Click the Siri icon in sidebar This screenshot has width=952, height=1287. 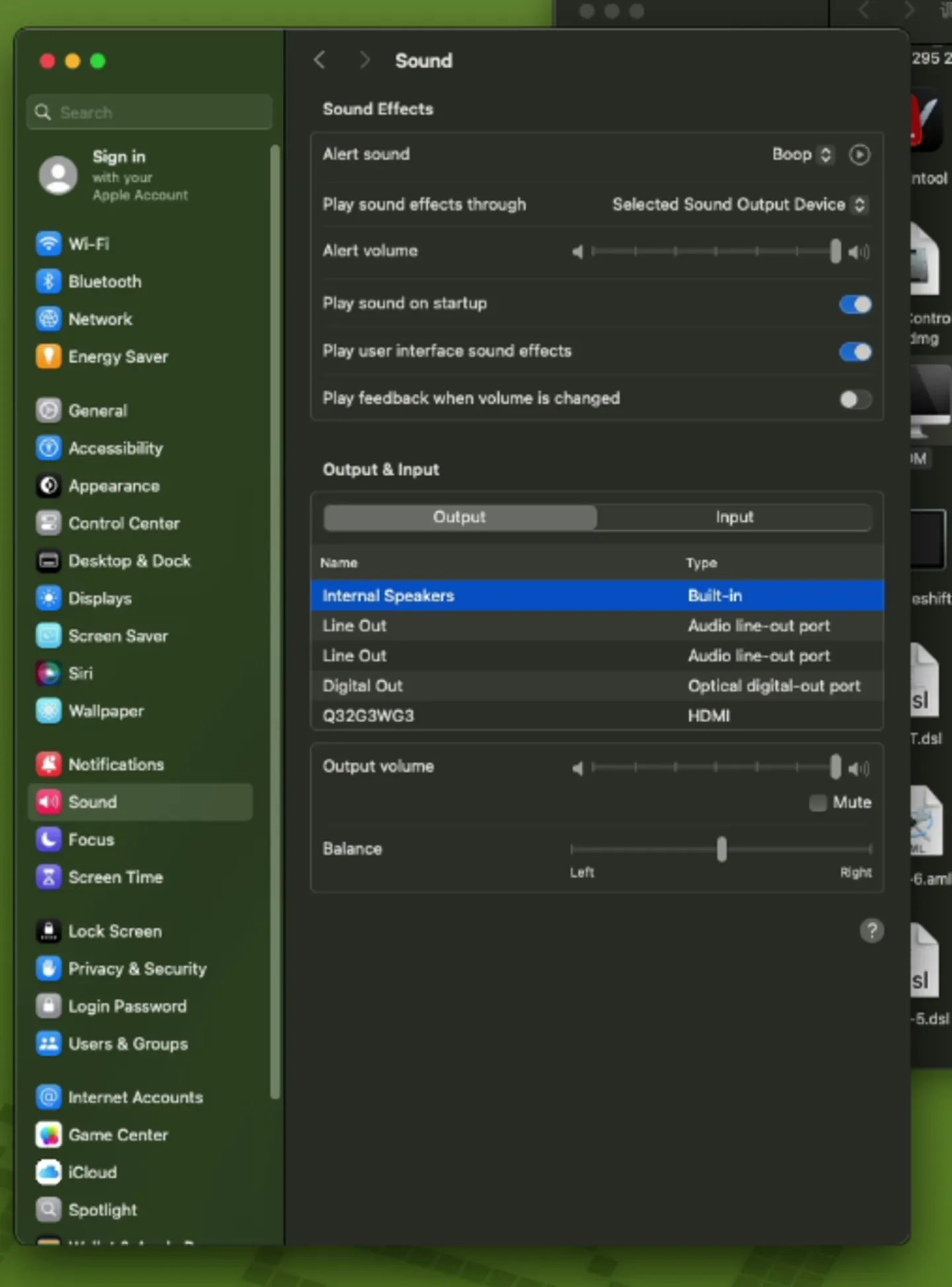[48, 673]
